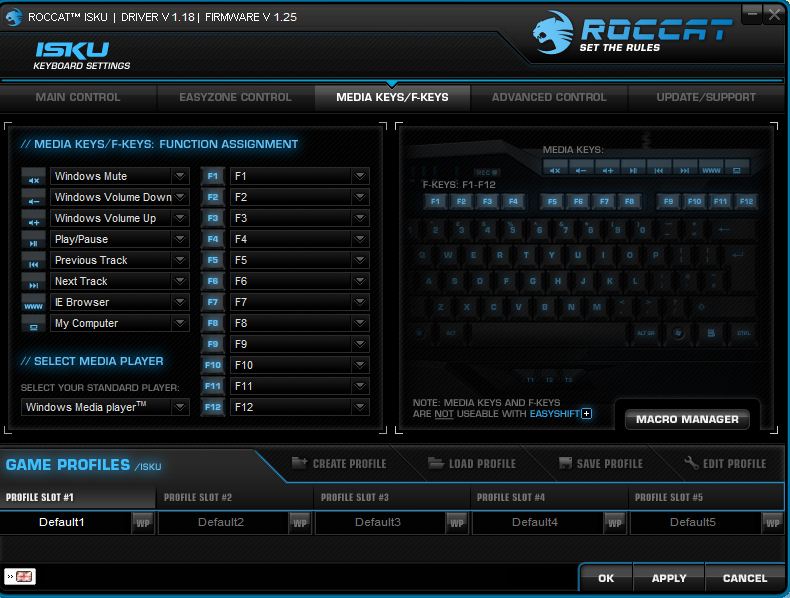
Task: Click the EasyShift plus info icon
Action: click(x=586, y=414)
